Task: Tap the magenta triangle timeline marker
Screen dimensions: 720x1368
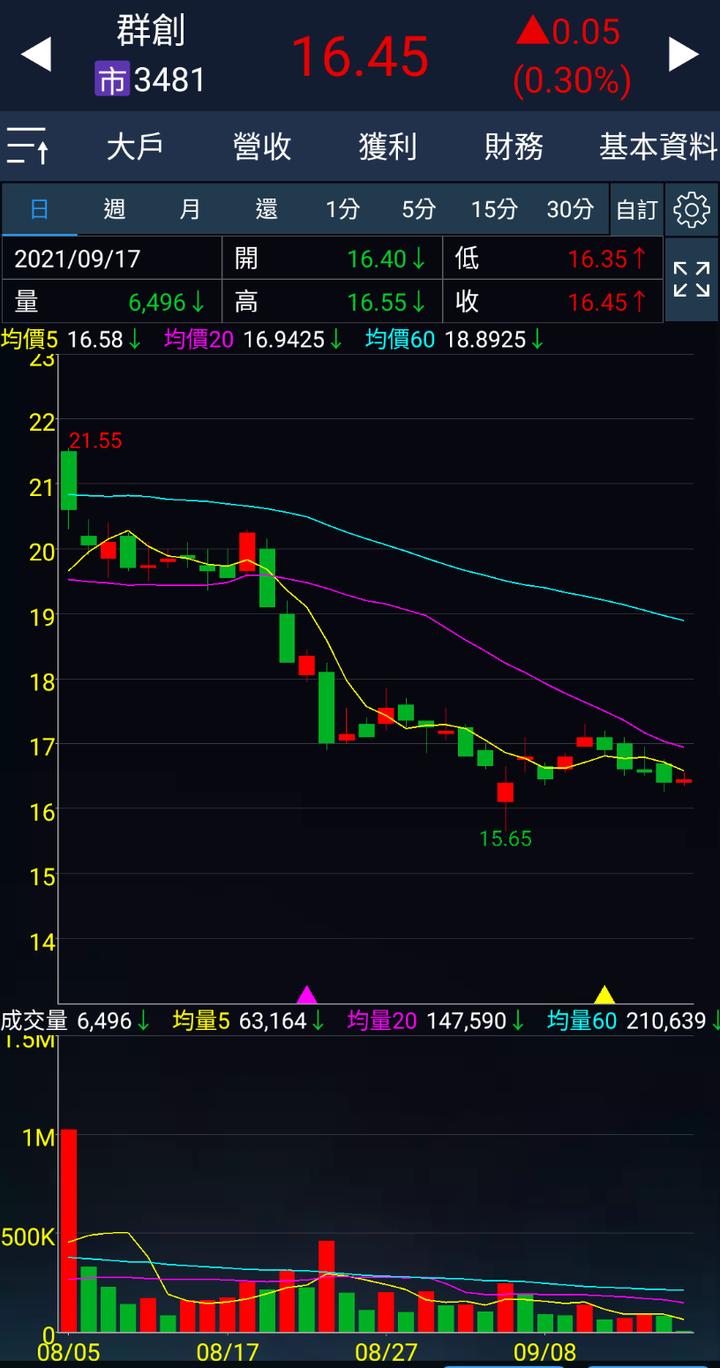Action: pyautogui.click(x=307, y=994)
